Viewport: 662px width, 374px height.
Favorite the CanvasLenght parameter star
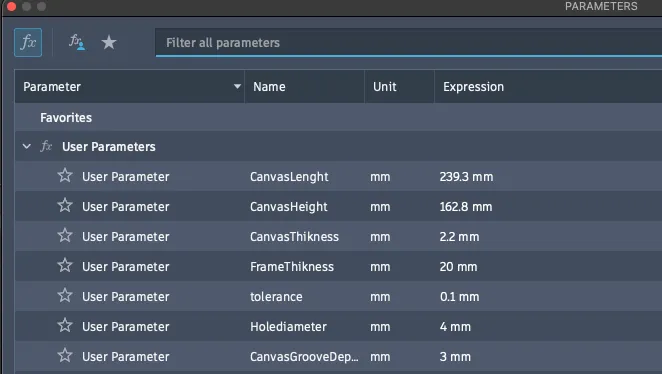click(x=65, y=175)
